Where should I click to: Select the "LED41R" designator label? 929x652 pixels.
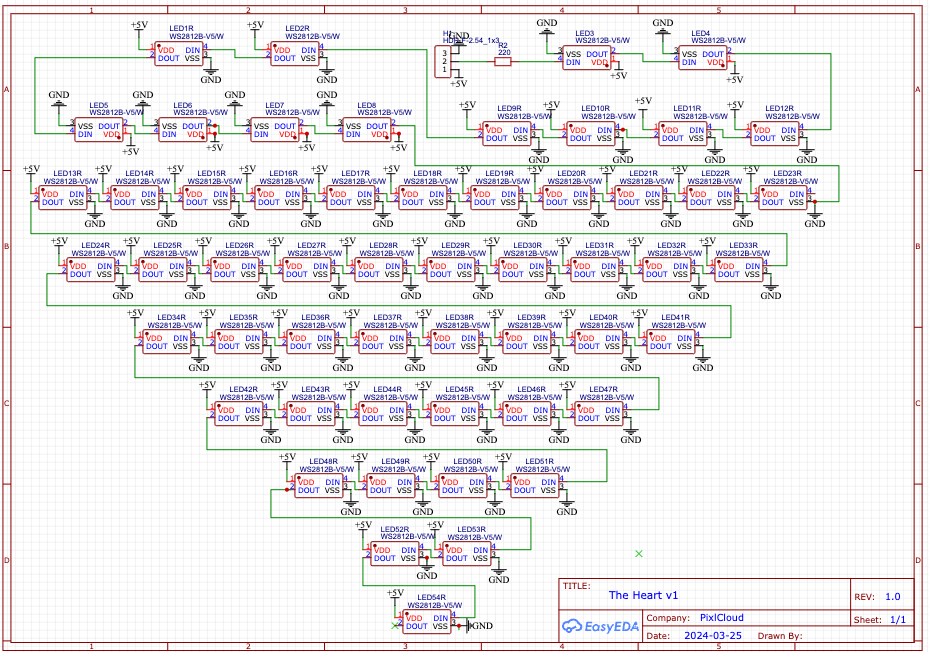(x=675, y=317)
